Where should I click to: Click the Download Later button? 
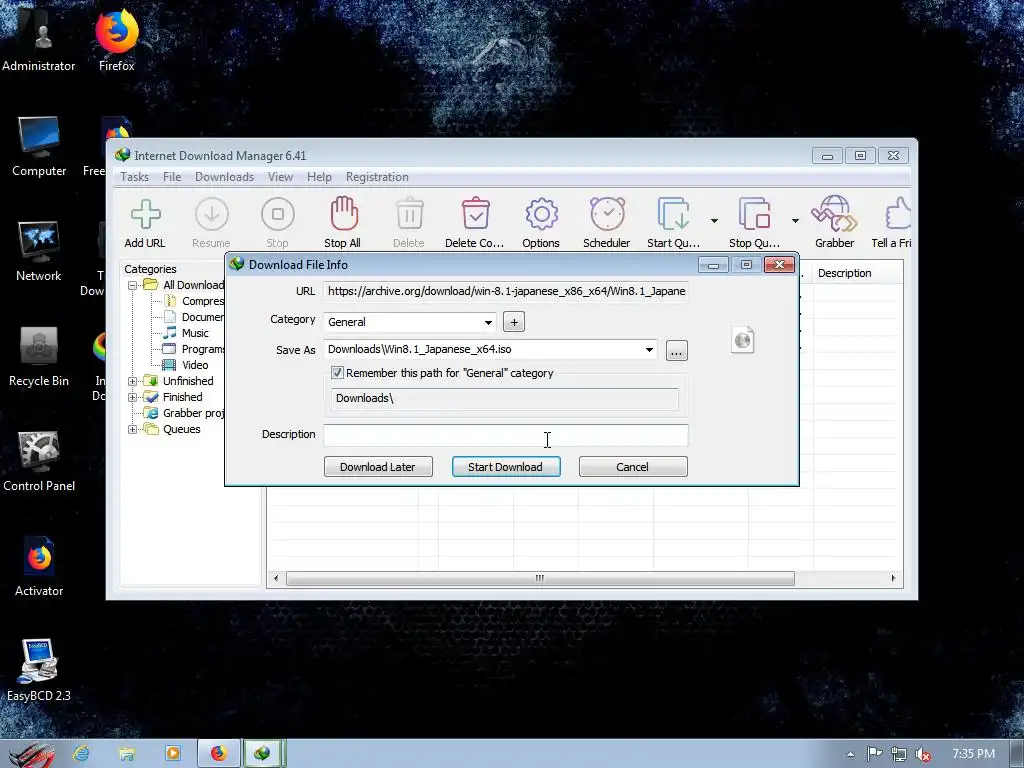tap(378, 466)
